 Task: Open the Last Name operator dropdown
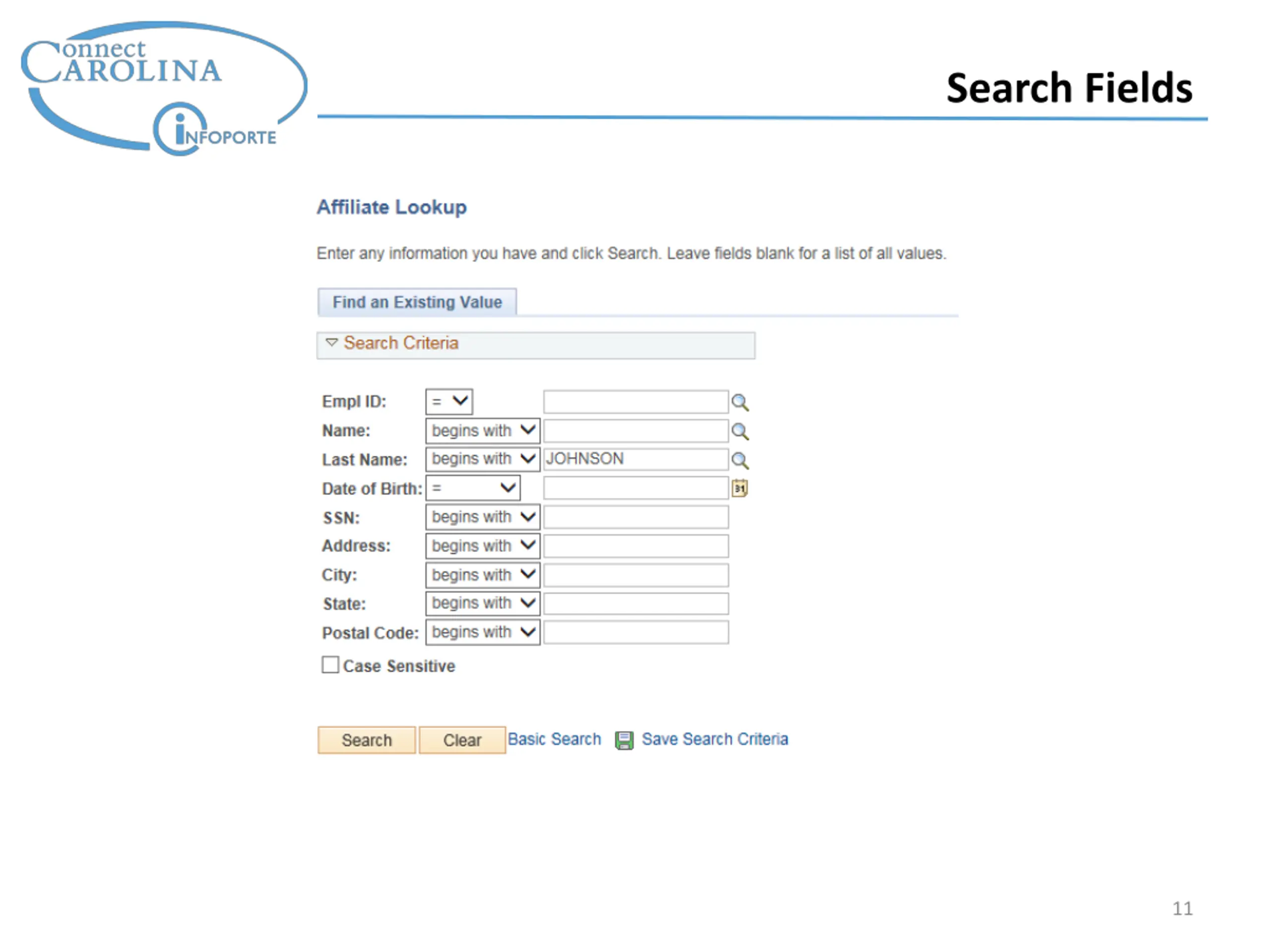482,459
